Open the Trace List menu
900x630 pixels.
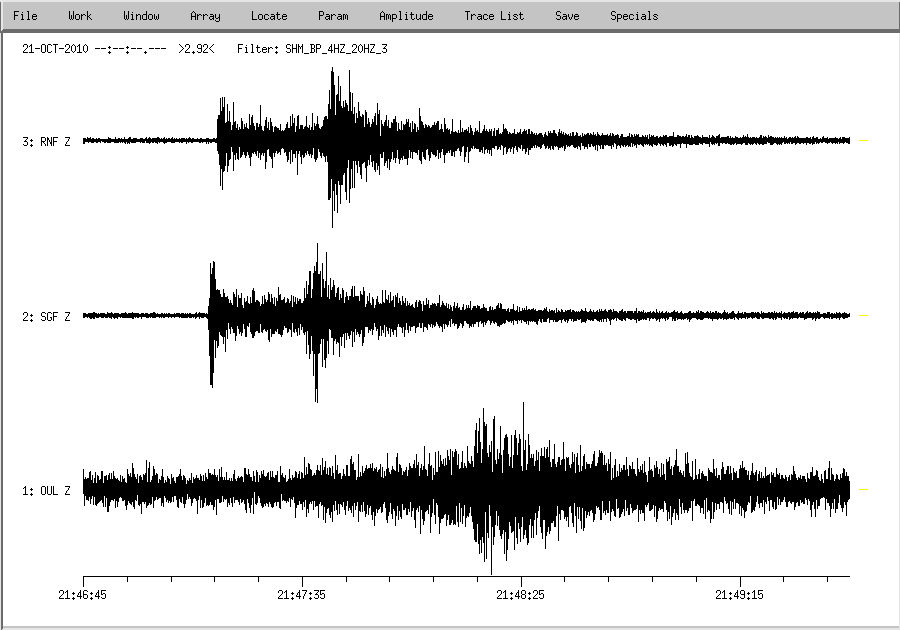click(494, 16)
